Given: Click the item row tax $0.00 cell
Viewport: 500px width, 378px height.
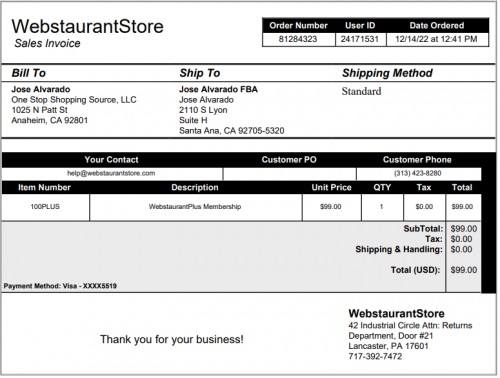Looking at the screenshot, I should point(424,207).
